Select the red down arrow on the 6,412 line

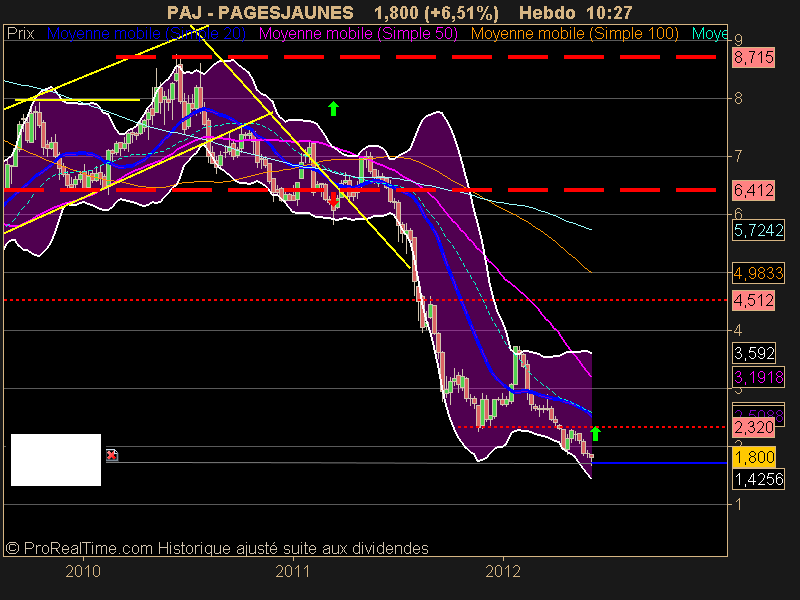(334, 201)
